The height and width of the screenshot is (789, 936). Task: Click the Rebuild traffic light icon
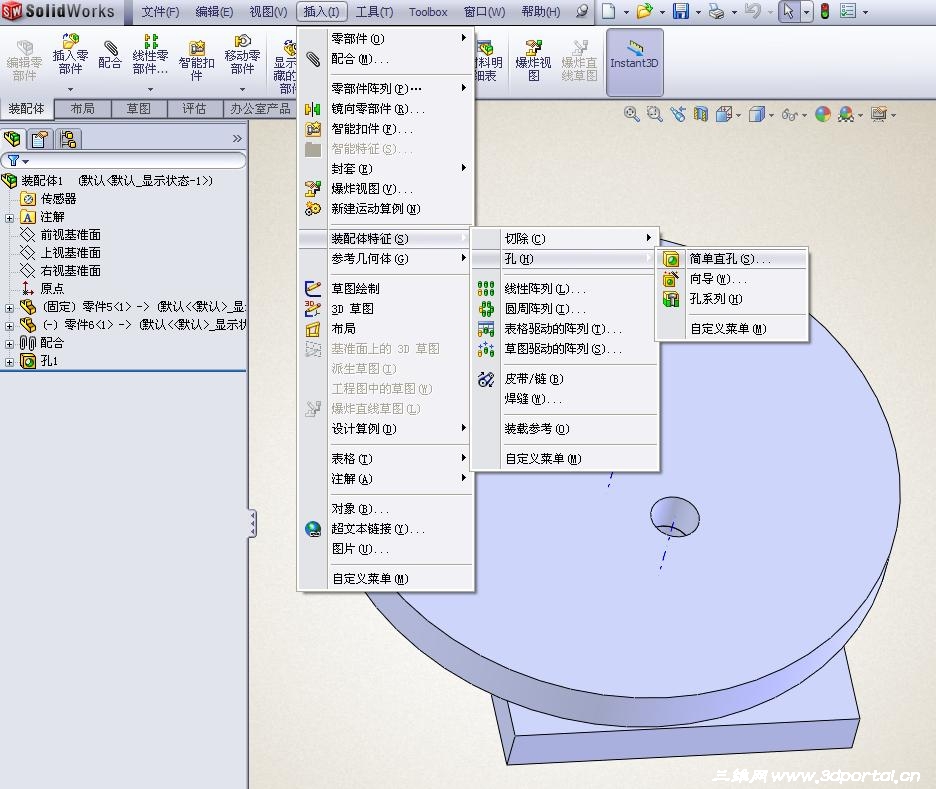point(825,11)
